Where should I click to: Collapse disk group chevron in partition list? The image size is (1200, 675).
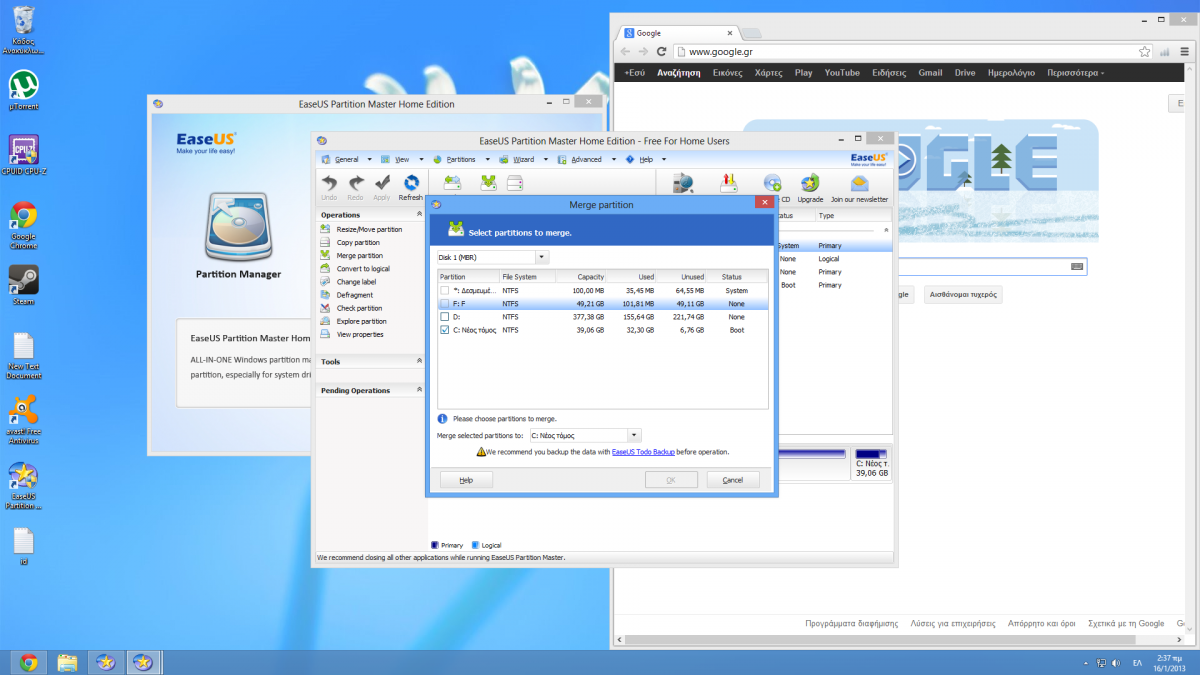(x=884, y=230)
